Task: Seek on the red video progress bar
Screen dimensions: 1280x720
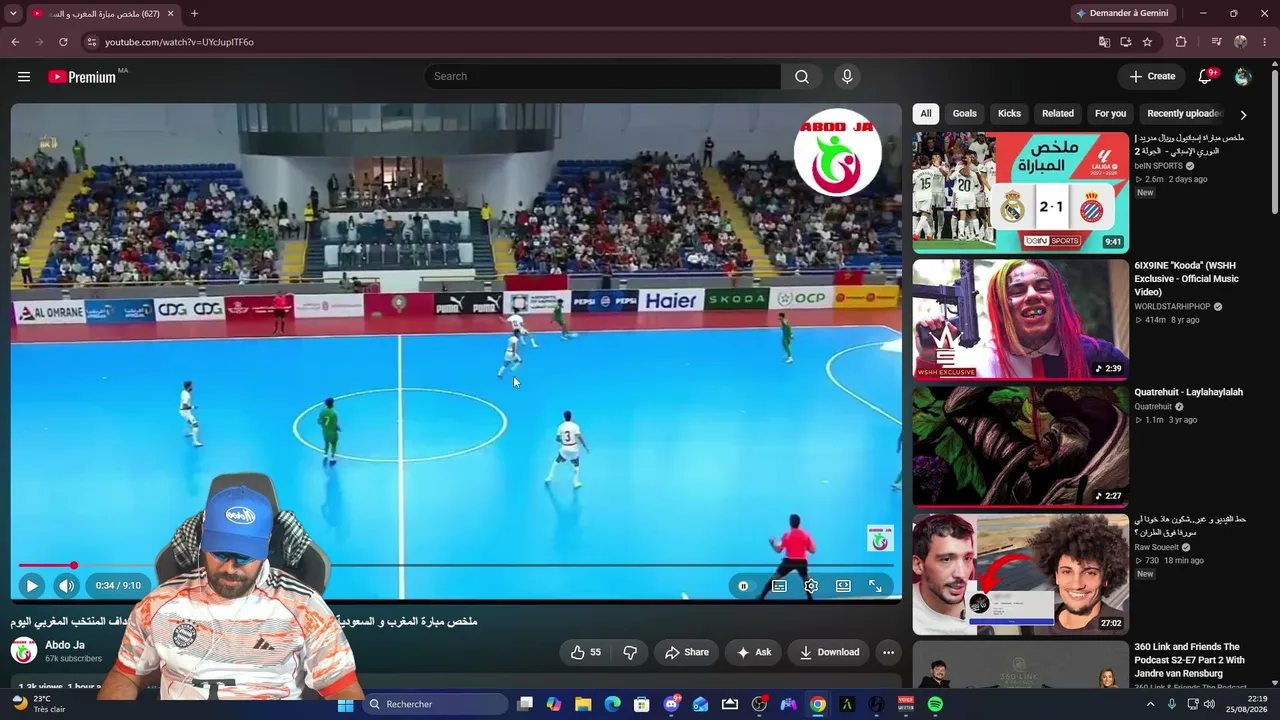Action: point(456,566)
